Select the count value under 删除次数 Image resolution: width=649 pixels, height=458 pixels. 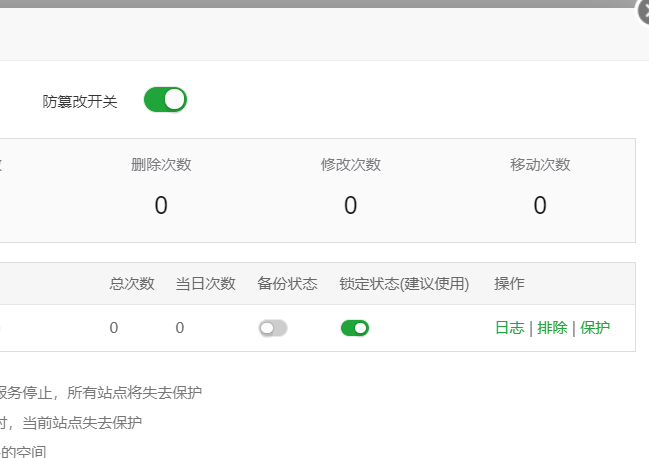tap(161, 206)
